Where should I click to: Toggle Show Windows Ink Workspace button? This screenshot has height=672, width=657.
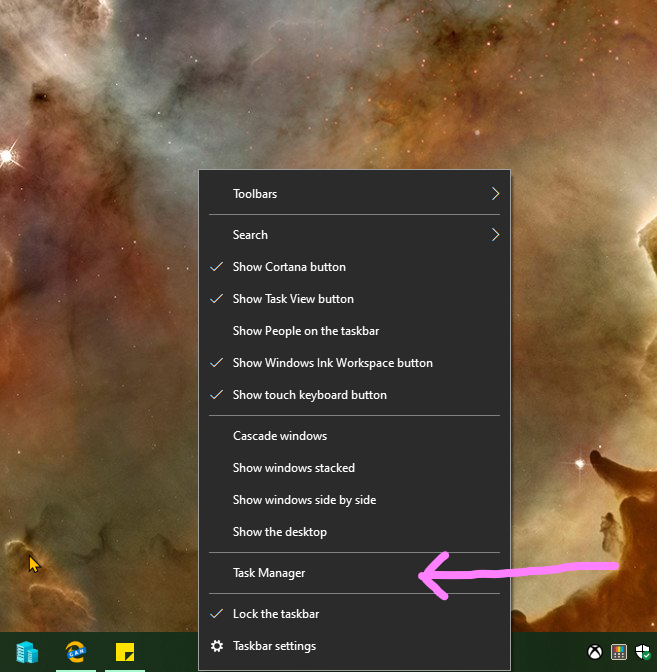[x=354, y=363]
